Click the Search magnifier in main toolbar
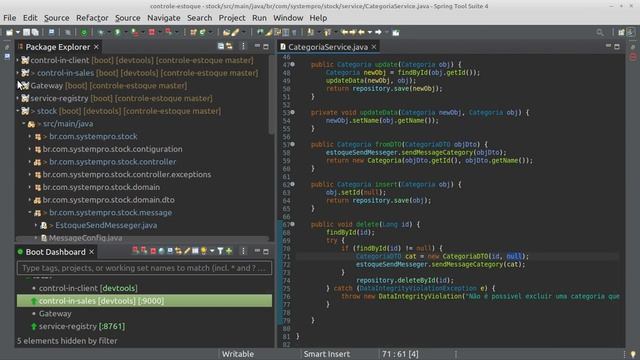The width and height of the screenshot is (640, 360). (x=599, y=32)
